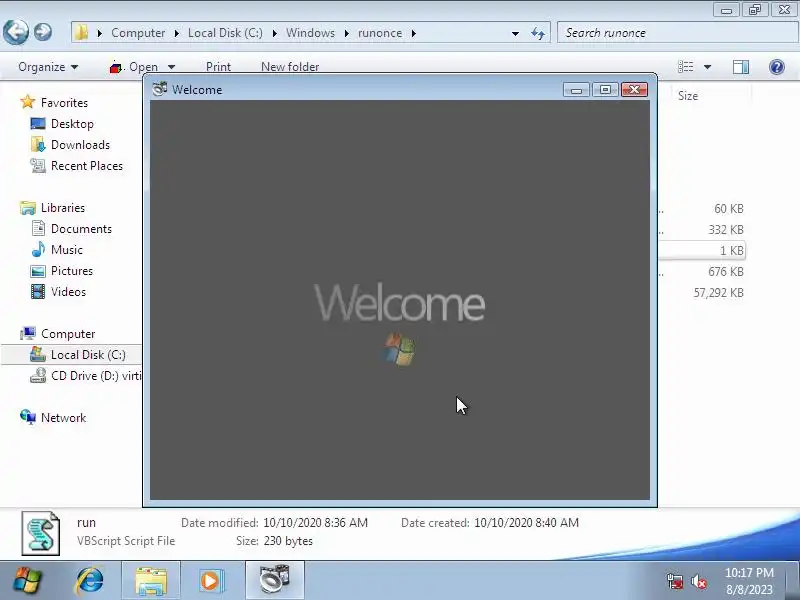Image resolution: width=800 pixels, height=600 pixels.
Task: Open Windows Explorer taskbar button
Action: pyautogui.click(x=151, y=581)
